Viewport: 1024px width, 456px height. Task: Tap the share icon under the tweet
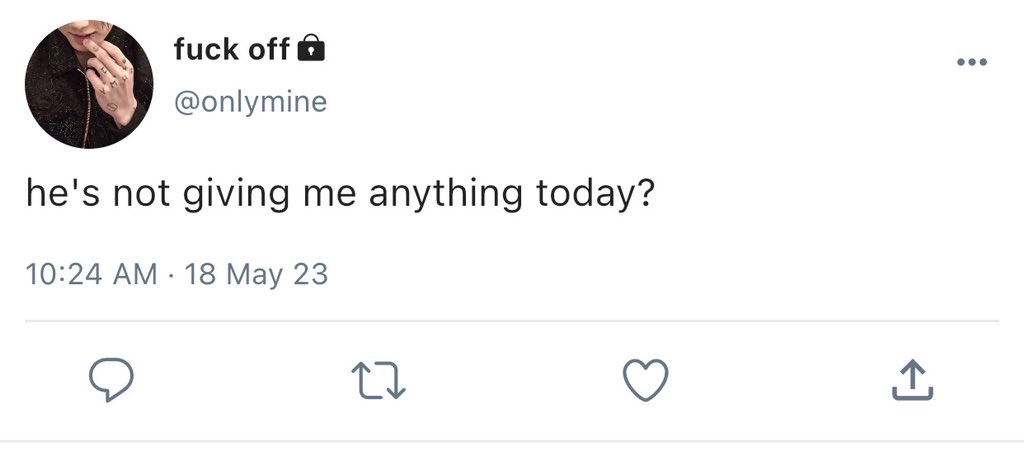click(x=912, y=380)
